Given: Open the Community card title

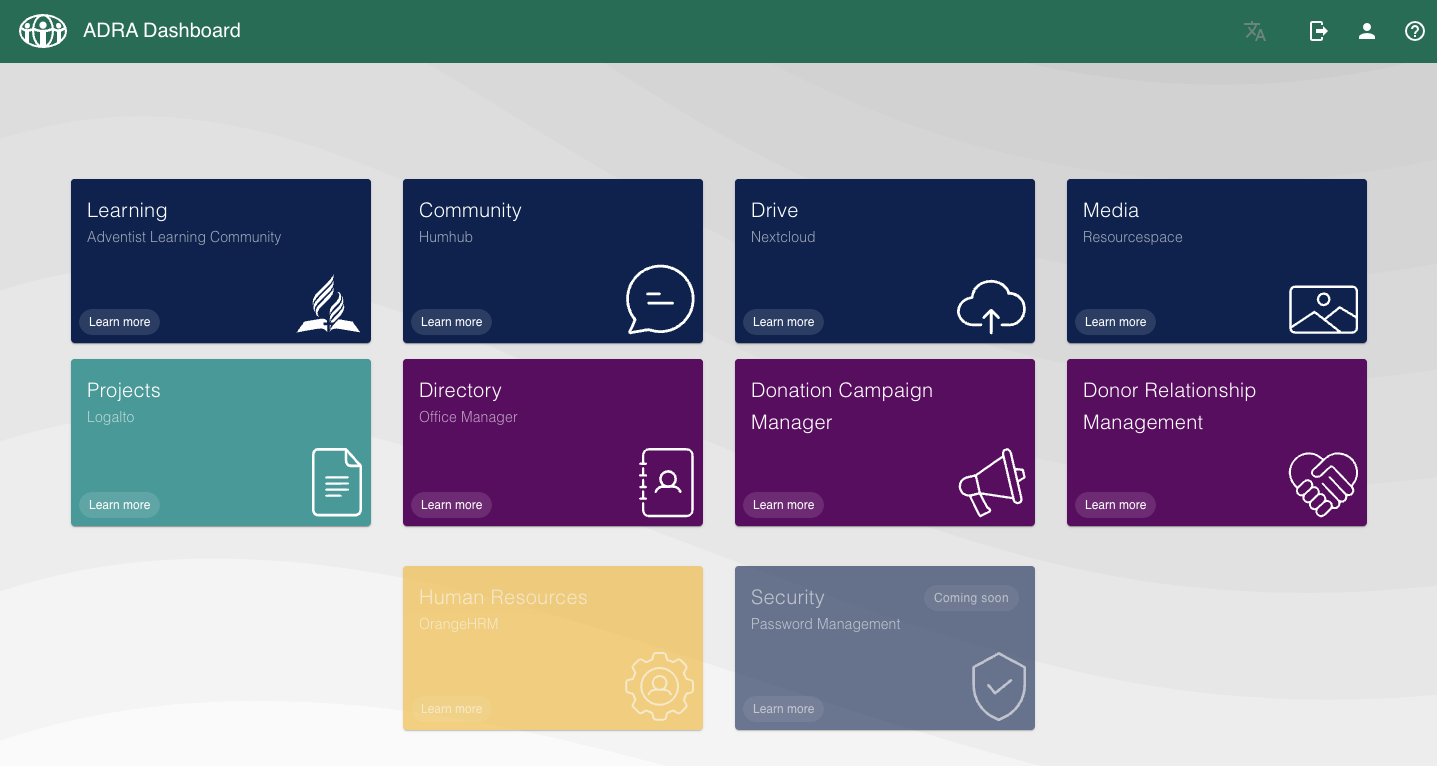Looking at the screenshot, I should (x=470, y=210).
